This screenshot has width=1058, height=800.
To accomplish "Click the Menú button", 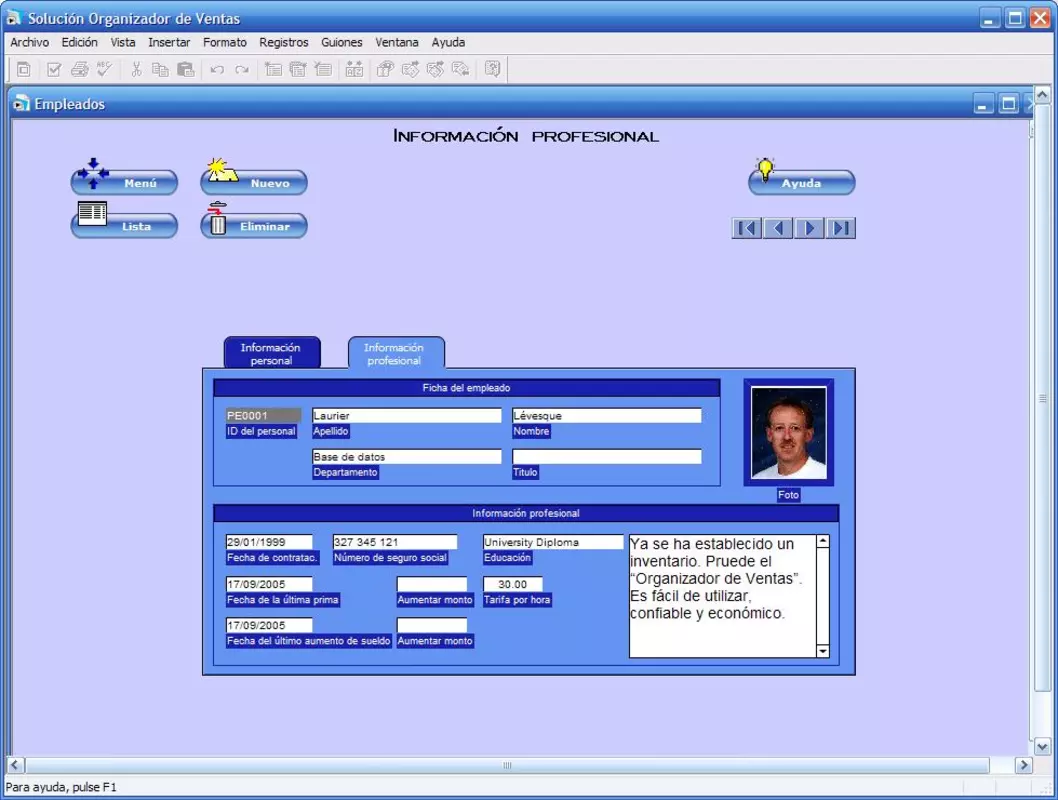I will click(x=124, y=182).
